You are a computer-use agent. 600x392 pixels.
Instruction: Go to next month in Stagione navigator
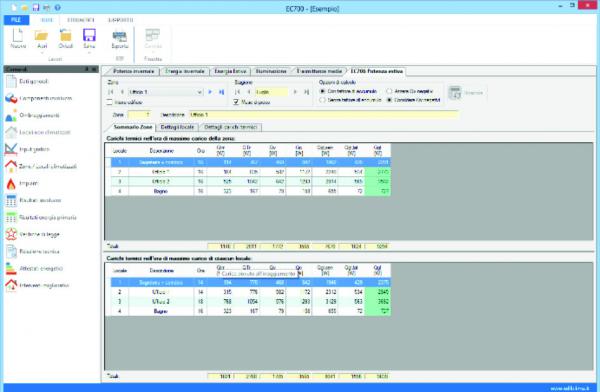tap(295, 92)
